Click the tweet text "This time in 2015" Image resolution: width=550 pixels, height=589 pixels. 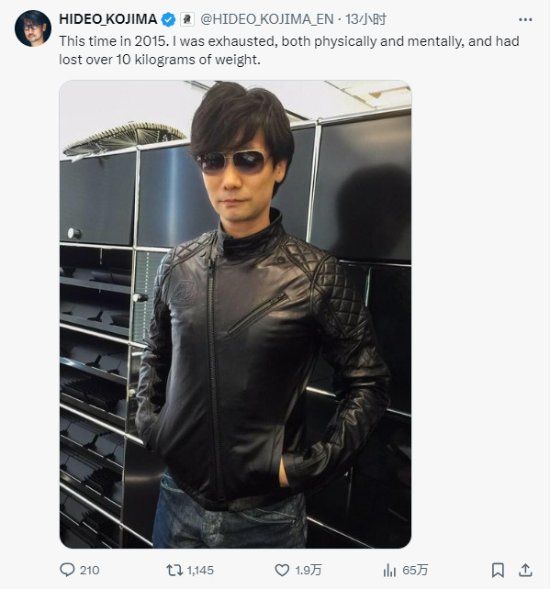pyautogui.click(x=112, y=41)
